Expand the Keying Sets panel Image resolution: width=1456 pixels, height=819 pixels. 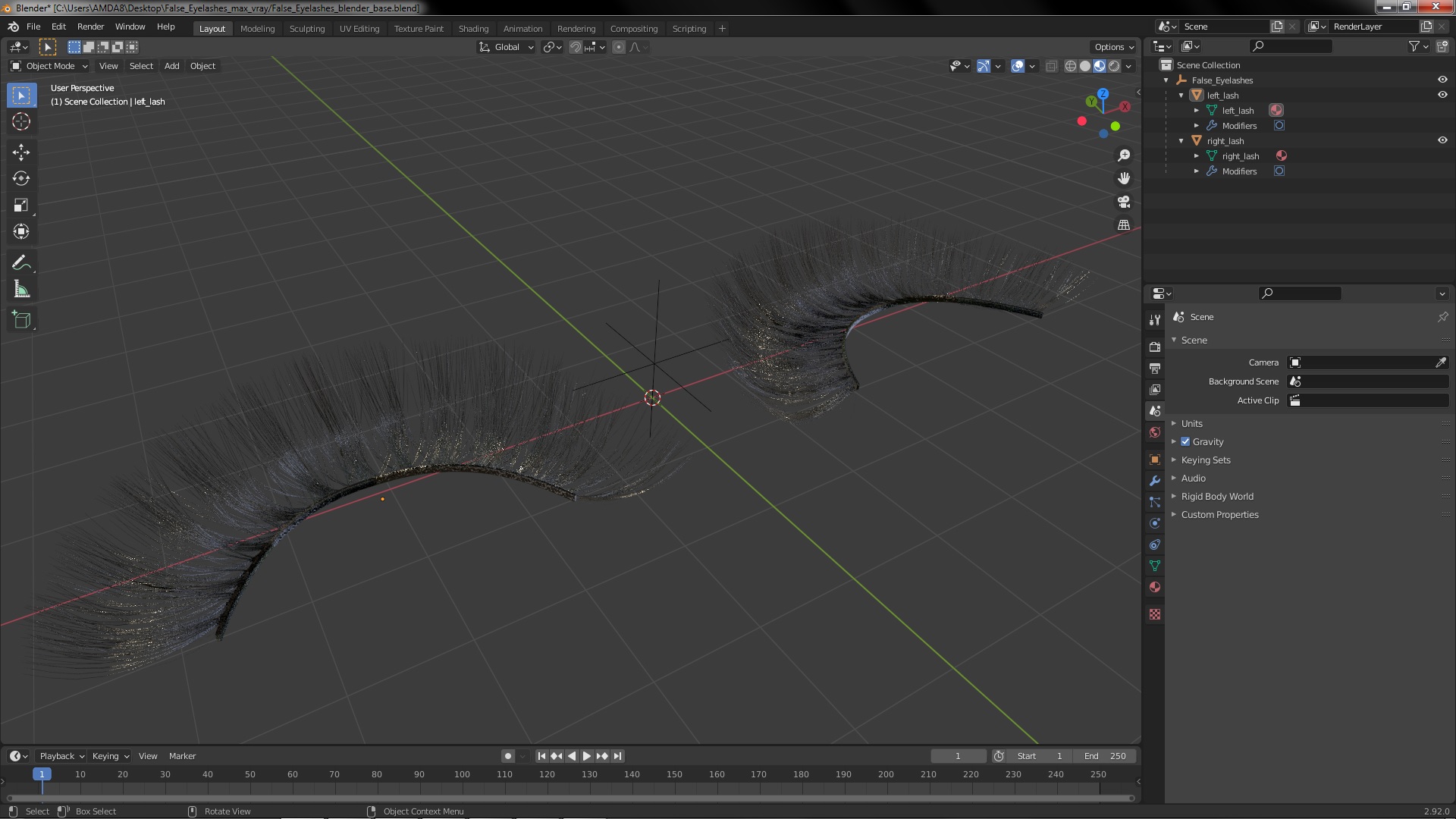[1205, 460]
